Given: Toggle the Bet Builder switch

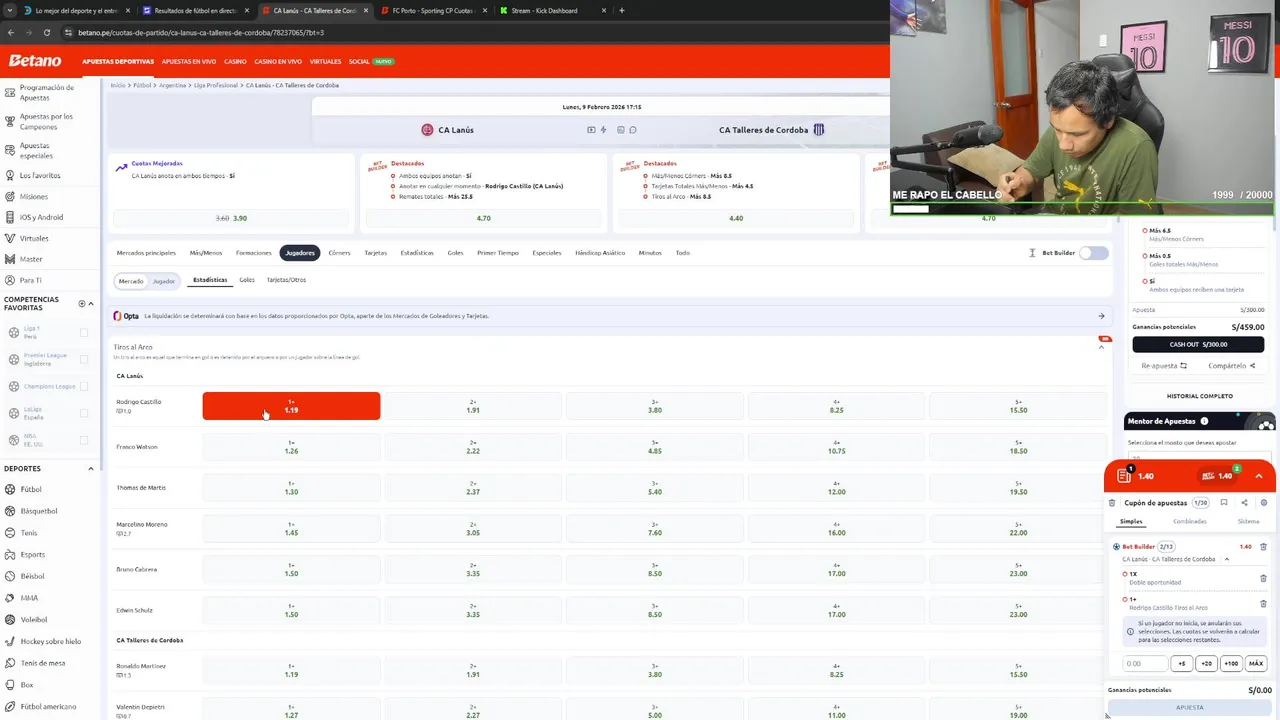Looking at the screenshot, I should pyautogui.click(x=1094, y=253).
